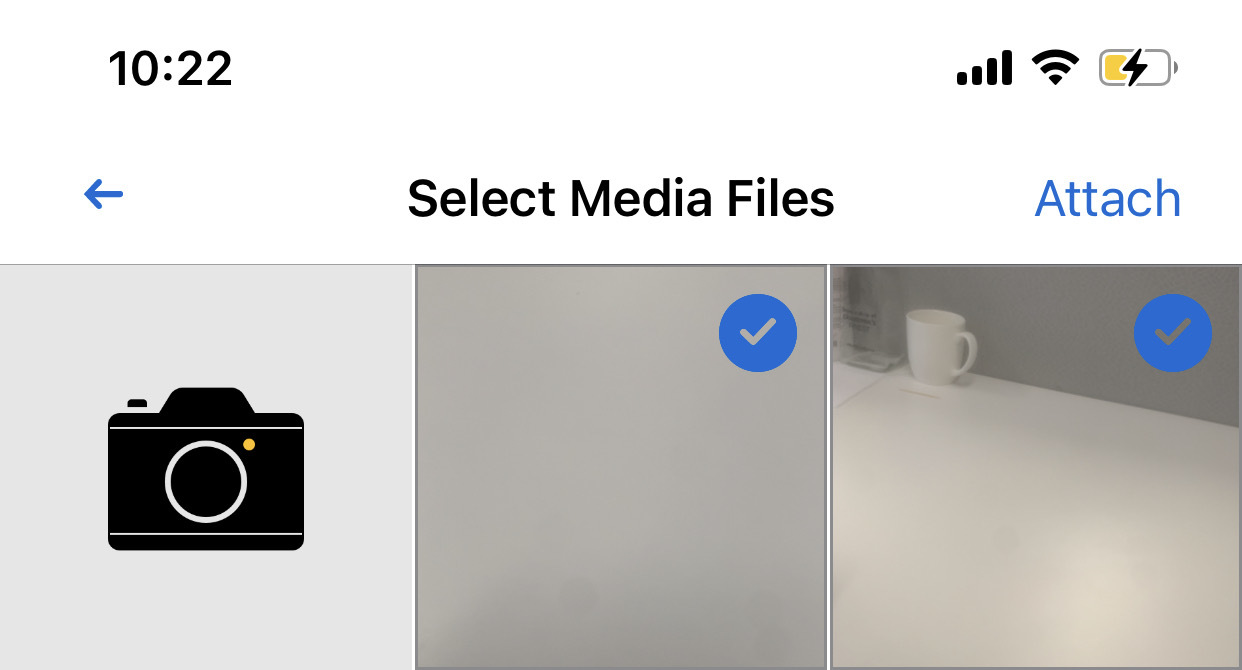Screen dimensions: 1242x670
Task: Click the Select Media Files title
Action: point(621,197)
